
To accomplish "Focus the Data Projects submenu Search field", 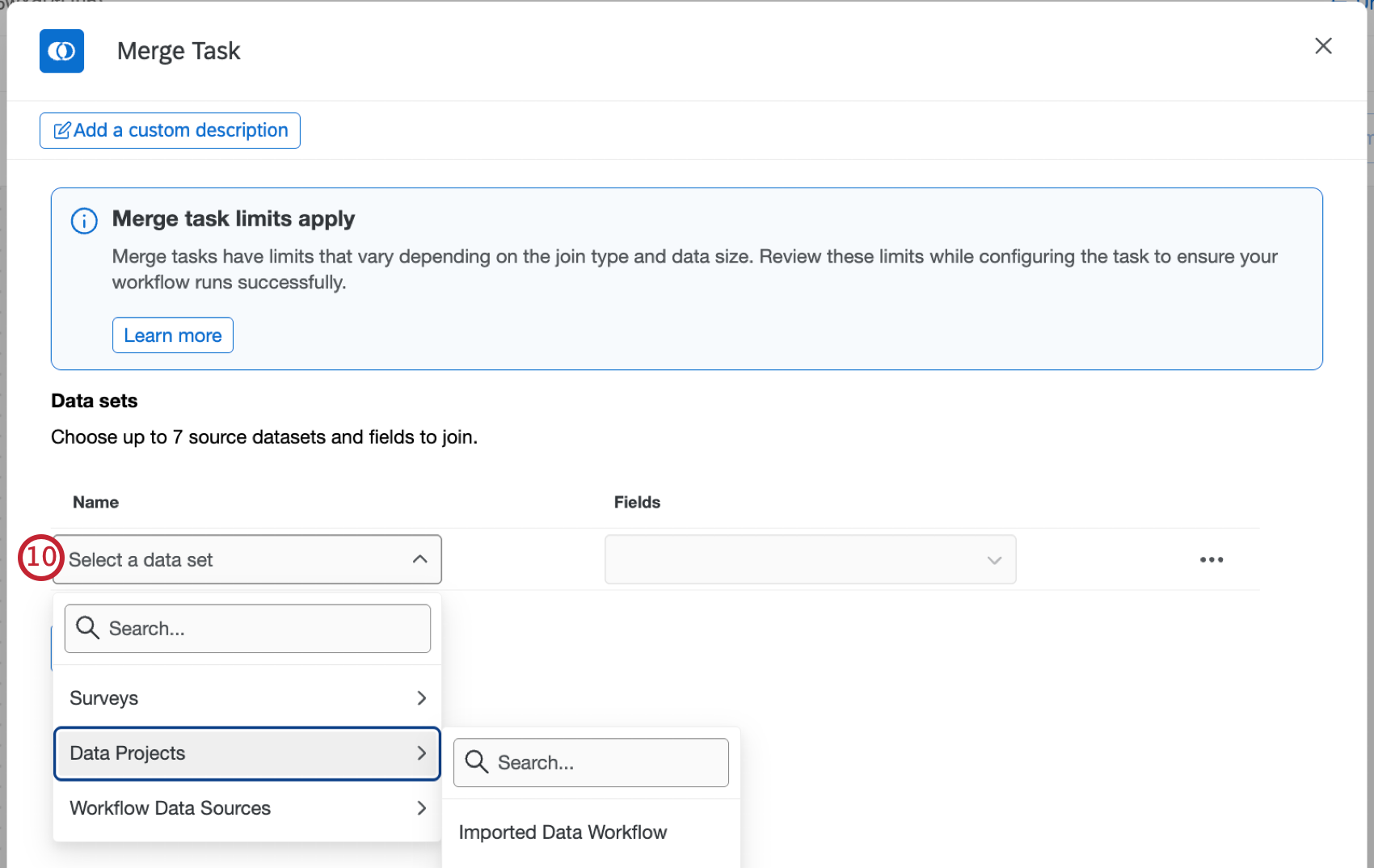I will click(x=591, y=763).
